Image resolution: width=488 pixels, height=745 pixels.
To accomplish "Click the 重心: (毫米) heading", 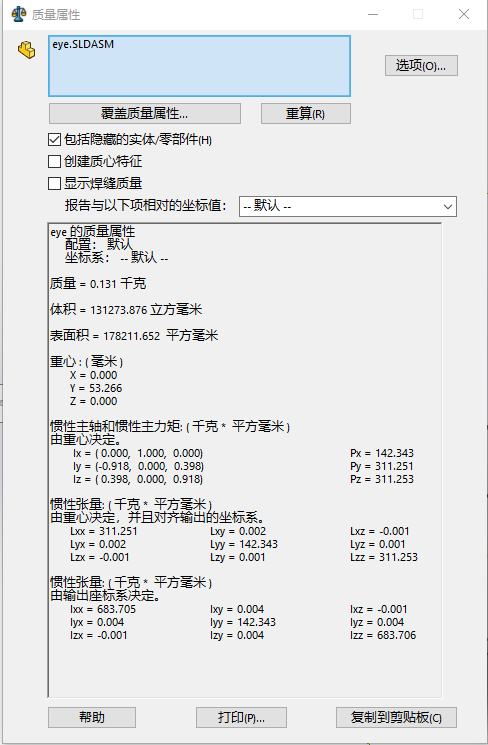I will pyautogui.click(x=86, y=362).
